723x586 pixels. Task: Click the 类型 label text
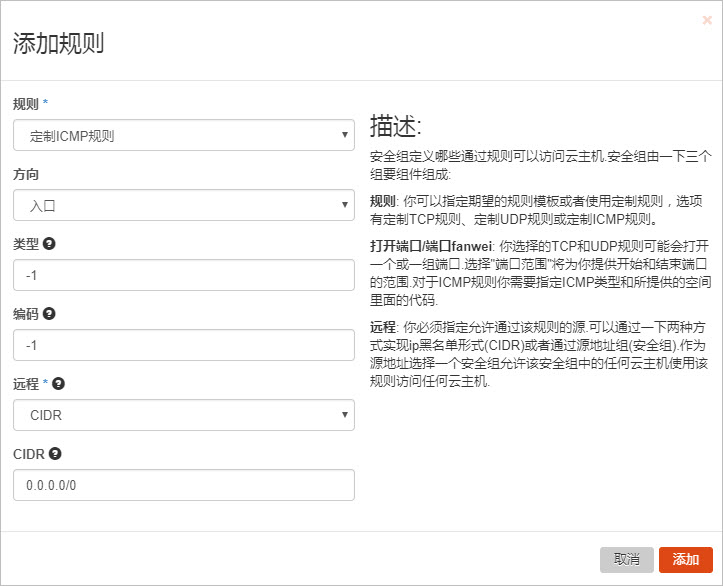pos(25,244)
